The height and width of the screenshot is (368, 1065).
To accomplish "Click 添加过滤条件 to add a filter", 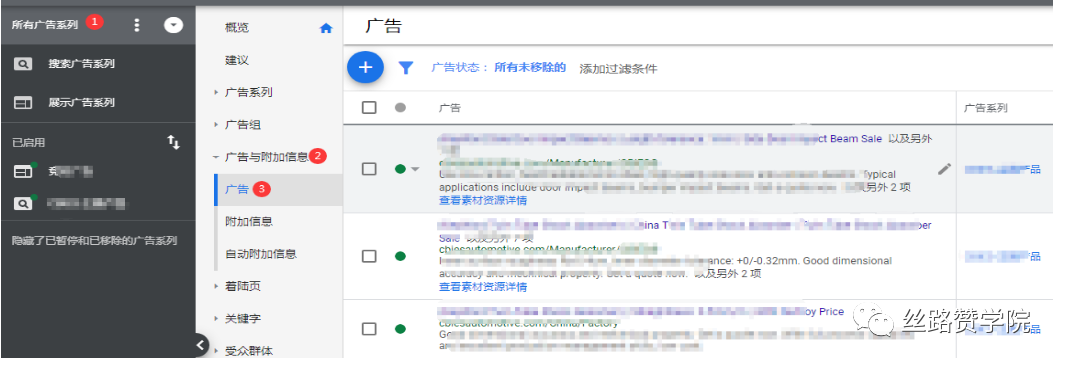I will pyautogui.click(x=618, y=69).
